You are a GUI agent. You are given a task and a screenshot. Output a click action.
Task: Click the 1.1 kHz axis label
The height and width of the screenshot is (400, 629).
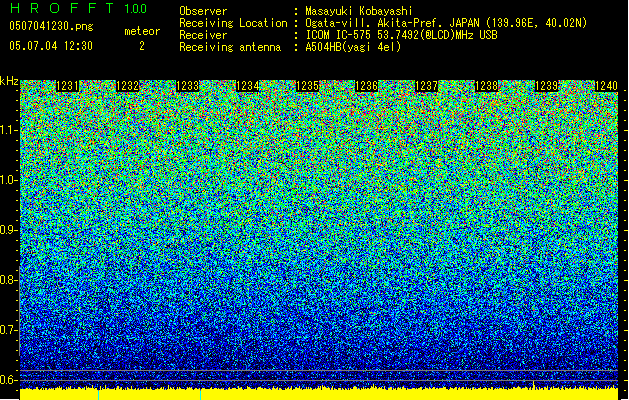(x=9, y=130)
